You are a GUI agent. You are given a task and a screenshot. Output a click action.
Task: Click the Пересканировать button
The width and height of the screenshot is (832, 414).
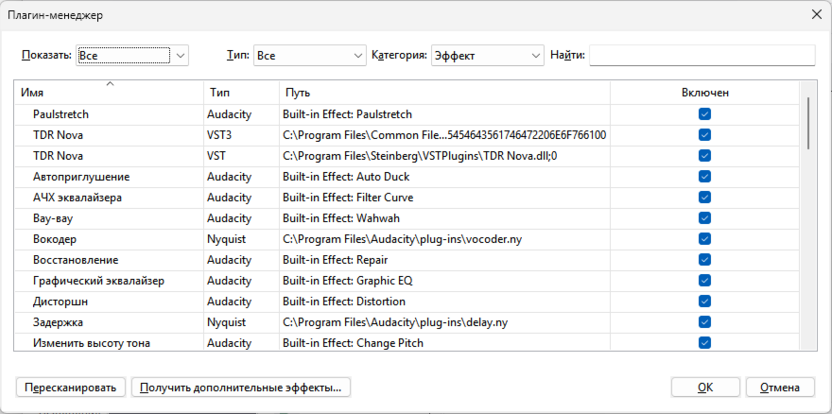71,387
